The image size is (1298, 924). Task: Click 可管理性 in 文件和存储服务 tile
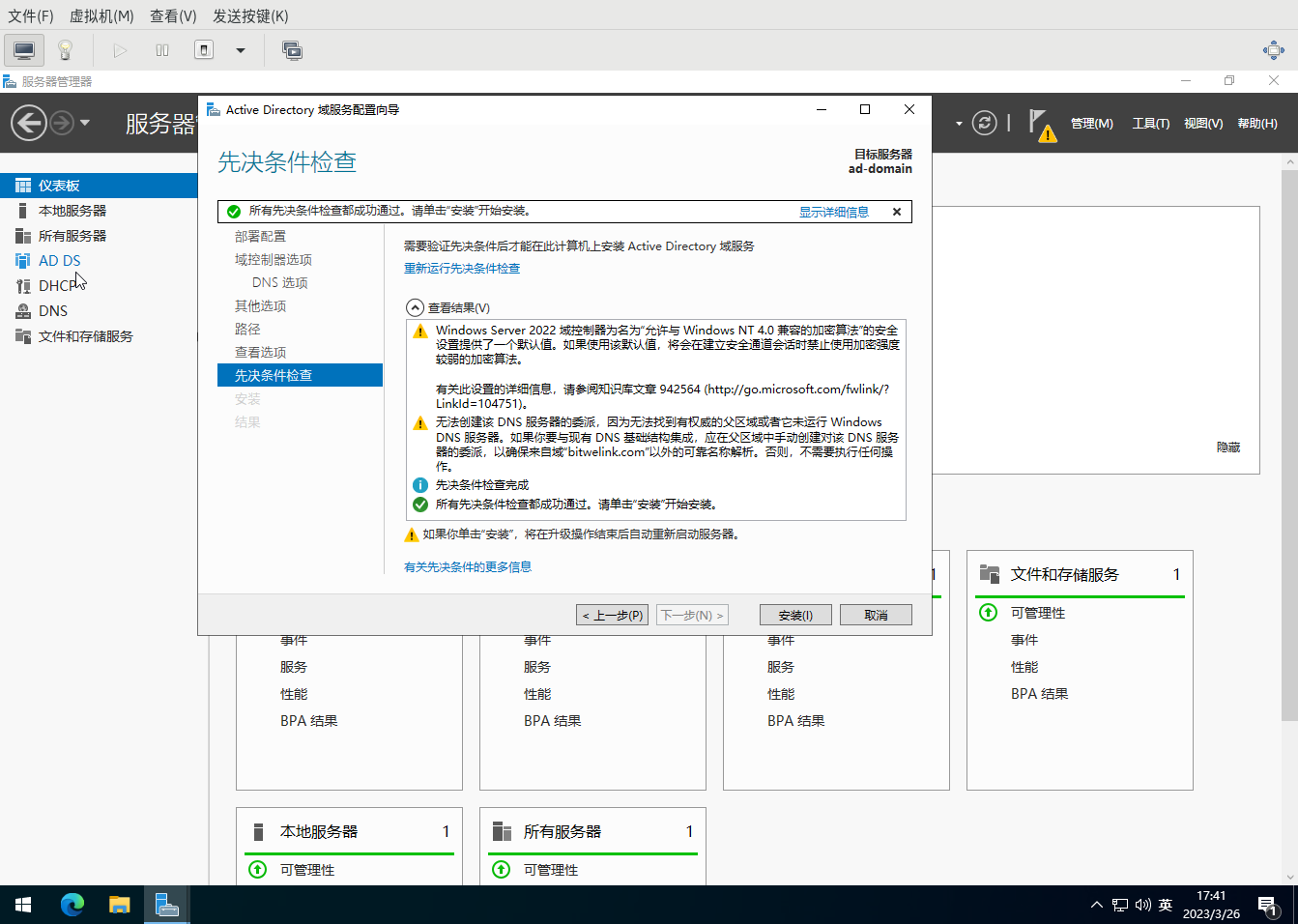pyautogui.click(x=1038, y=613)
